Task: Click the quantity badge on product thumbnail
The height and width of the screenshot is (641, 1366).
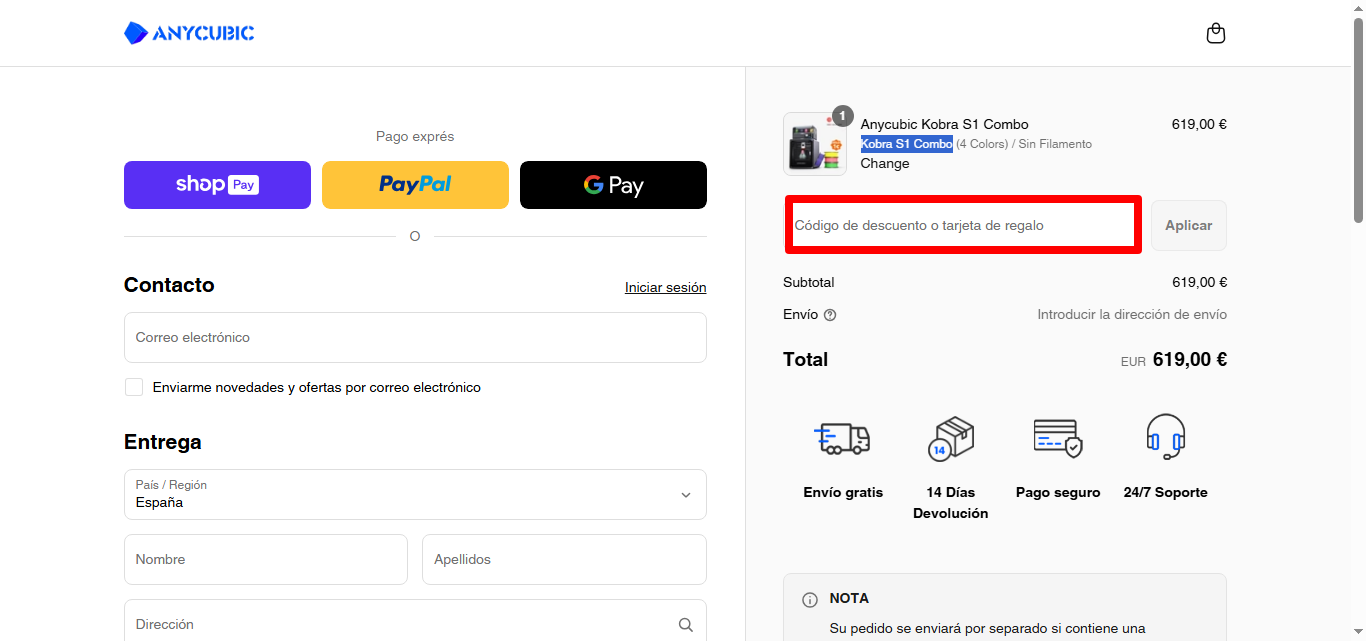Action: coord(843,116)
